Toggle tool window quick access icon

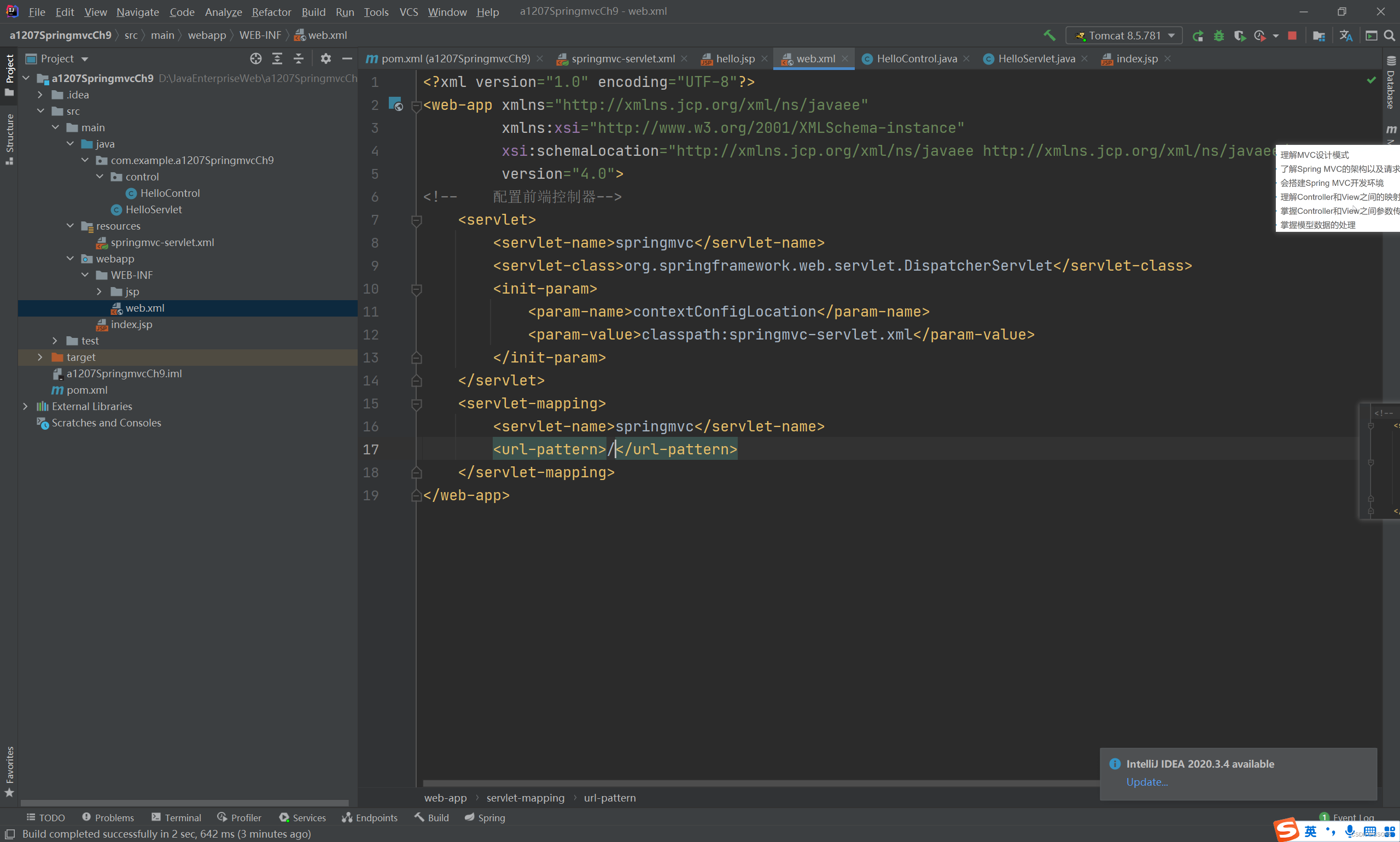pyautogui.click(x=10, y=833)
